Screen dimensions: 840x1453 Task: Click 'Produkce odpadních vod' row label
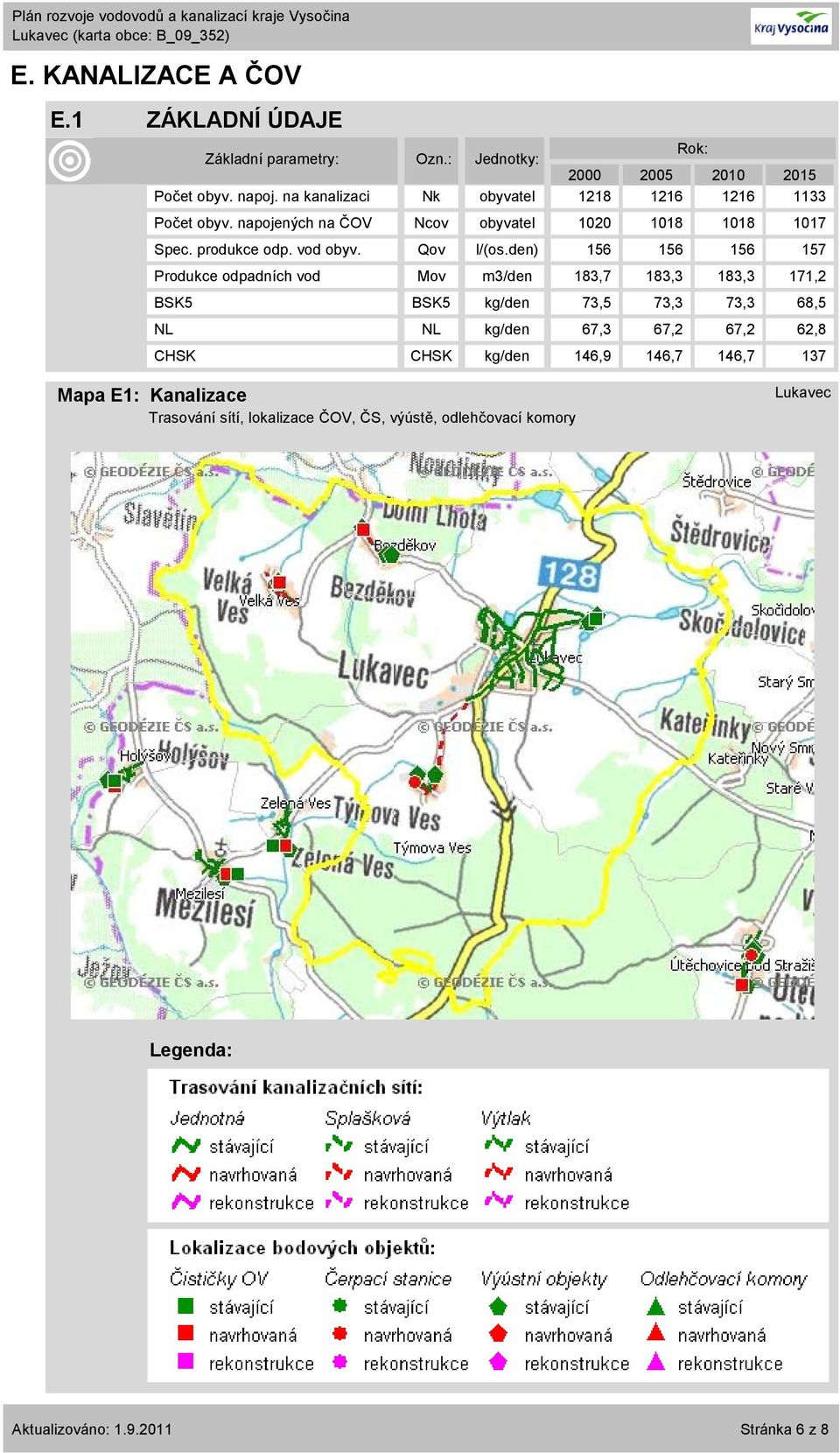(237, 276)
